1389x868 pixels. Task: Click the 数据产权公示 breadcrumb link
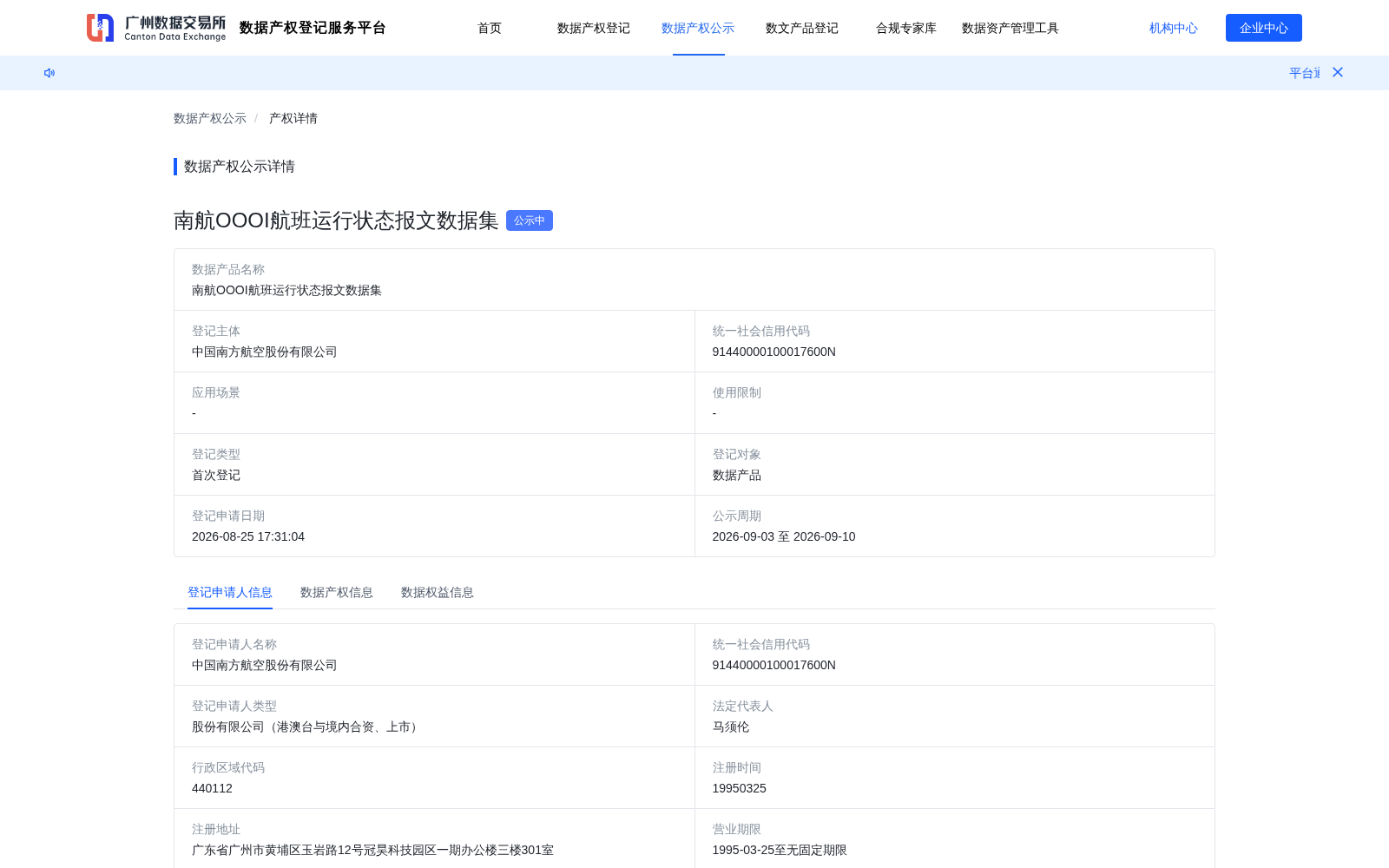pyautogui.click(x=210, y=118)
